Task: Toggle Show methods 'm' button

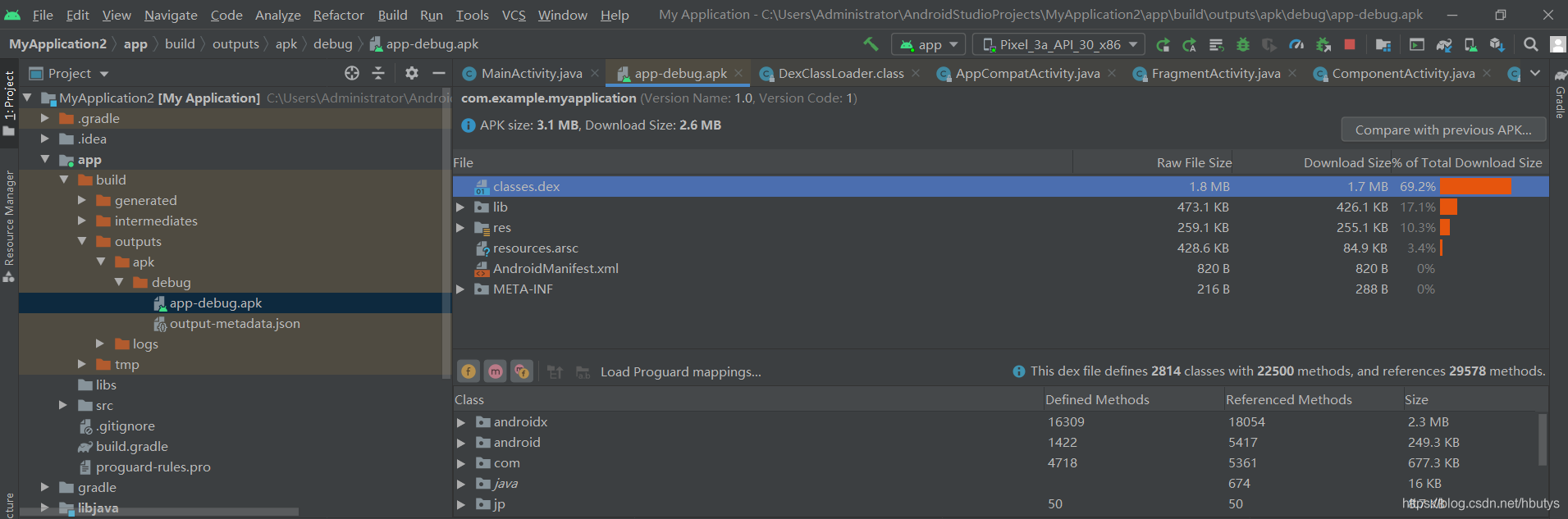Action: tap(496, 371)
